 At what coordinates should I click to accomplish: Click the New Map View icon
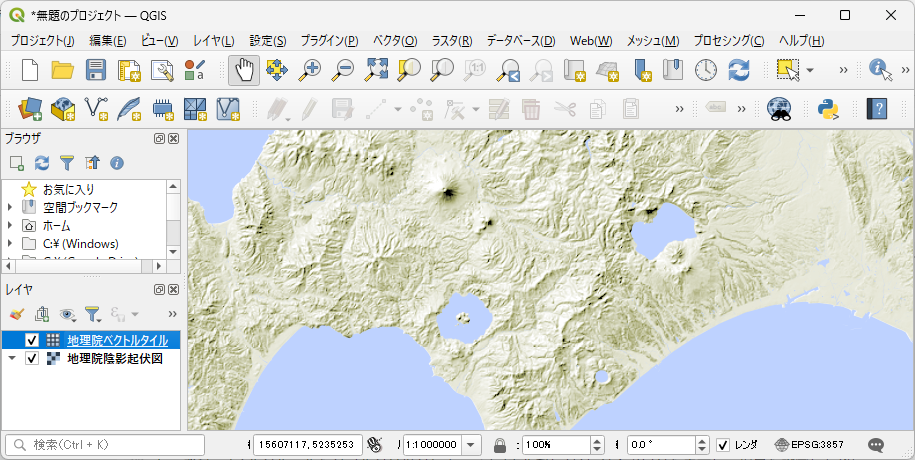click(x=575, y=70)
